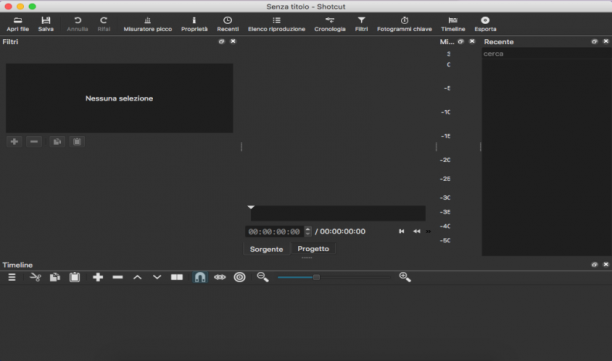Click the Annulla undo icon

tap(77, 24)
